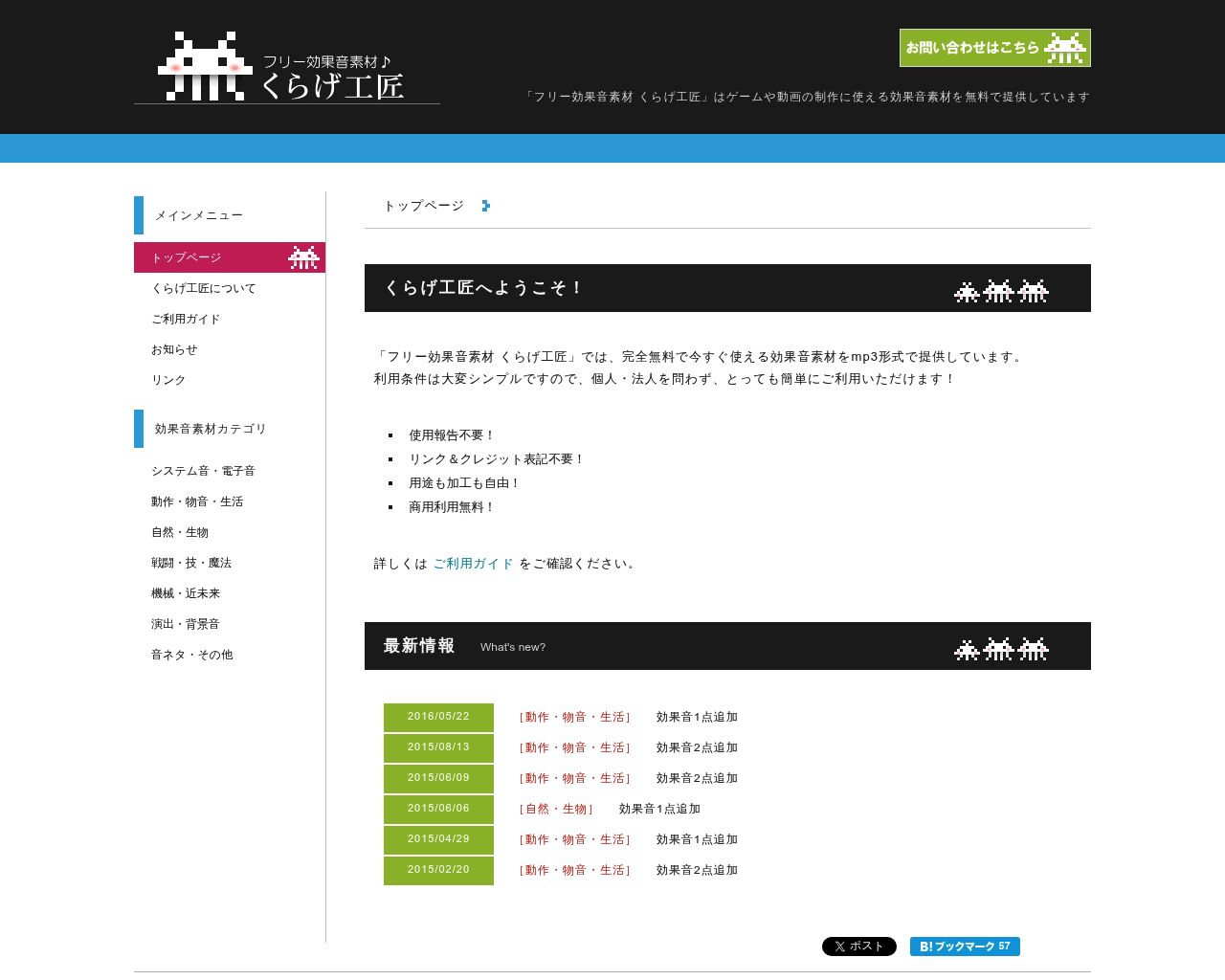Click the 2015/06/06 date label
This screenshot has width=1225, height=980.
pyautogui.click(x=438, y=809)
